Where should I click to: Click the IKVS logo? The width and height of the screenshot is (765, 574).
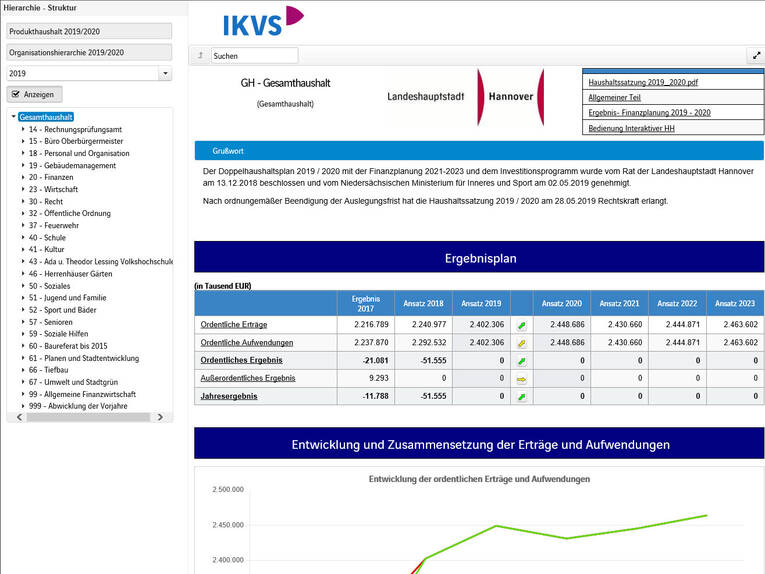pos(263,21)
